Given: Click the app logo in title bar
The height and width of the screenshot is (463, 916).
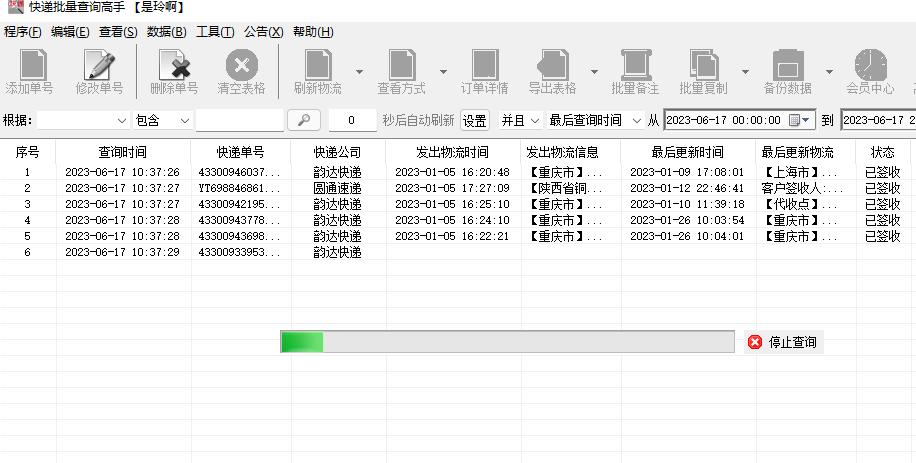Looking at the screenshot, I should [x=16, y=6].
